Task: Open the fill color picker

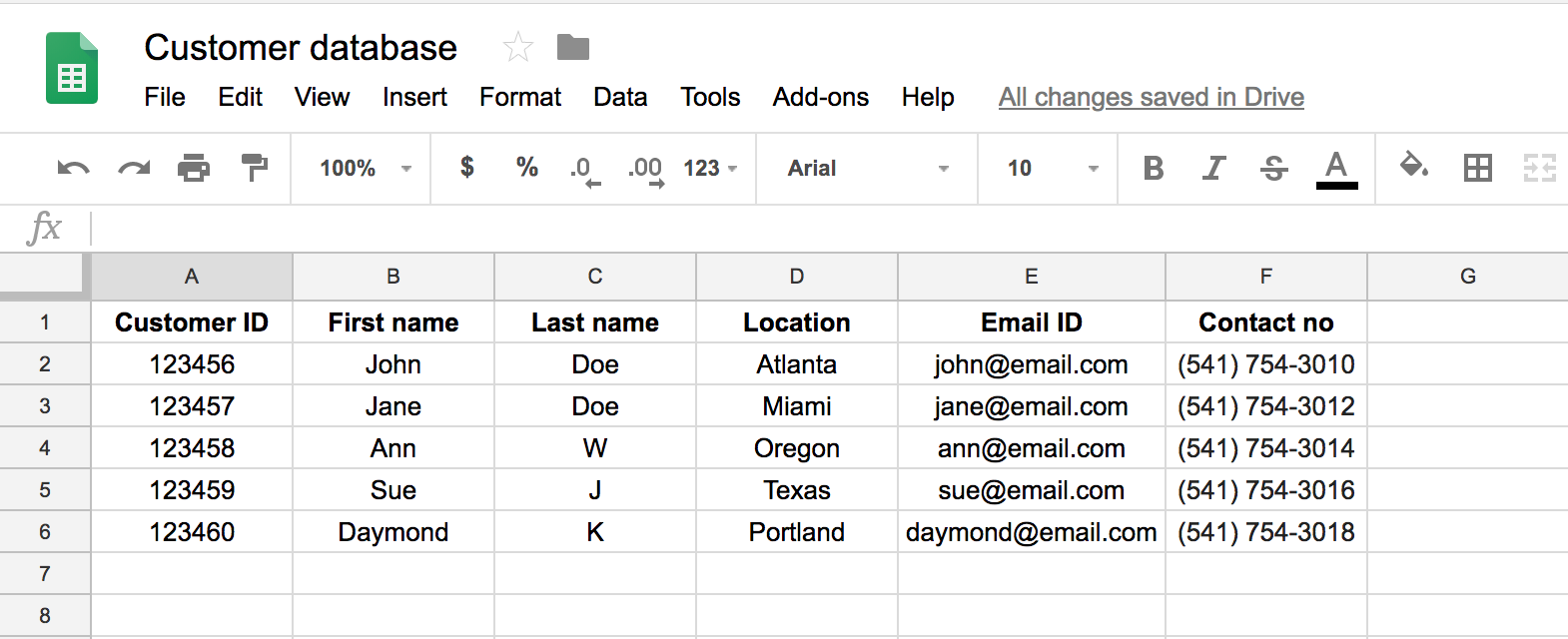Action: tap(1413, 166)
